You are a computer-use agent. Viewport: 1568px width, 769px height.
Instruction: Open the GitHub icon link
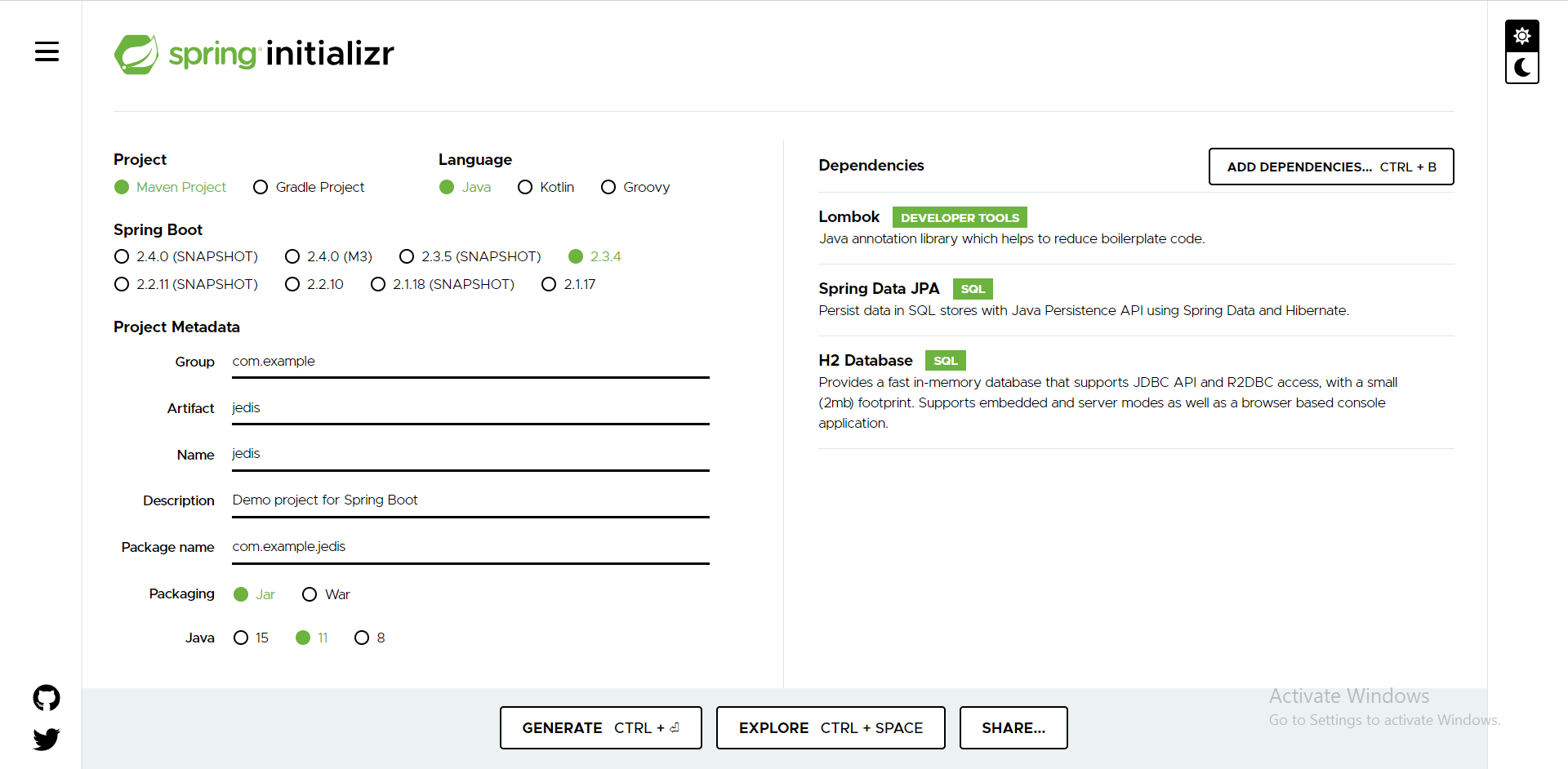47,698
